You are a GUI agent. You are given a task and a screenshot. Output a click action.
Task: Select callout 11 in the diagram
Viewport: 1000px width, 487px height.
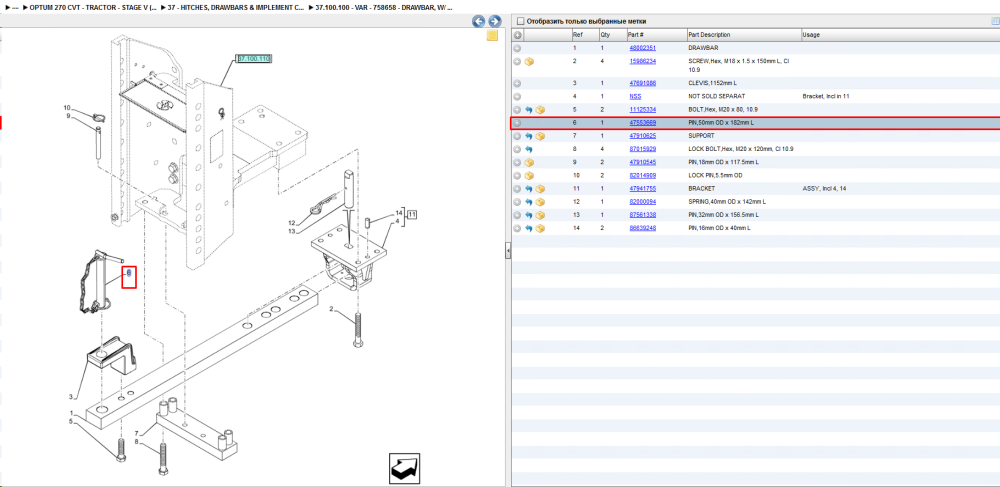point(412,214)
